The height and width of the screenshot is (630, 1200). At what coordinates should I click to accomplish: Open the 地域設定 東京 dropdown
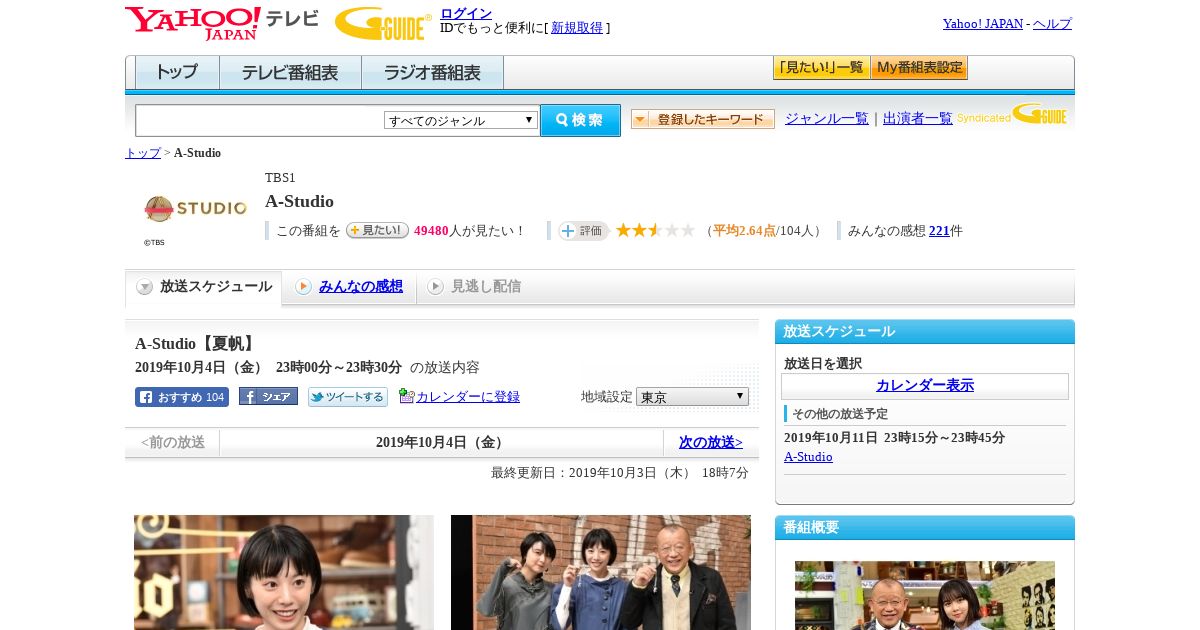tap(692, 397)
